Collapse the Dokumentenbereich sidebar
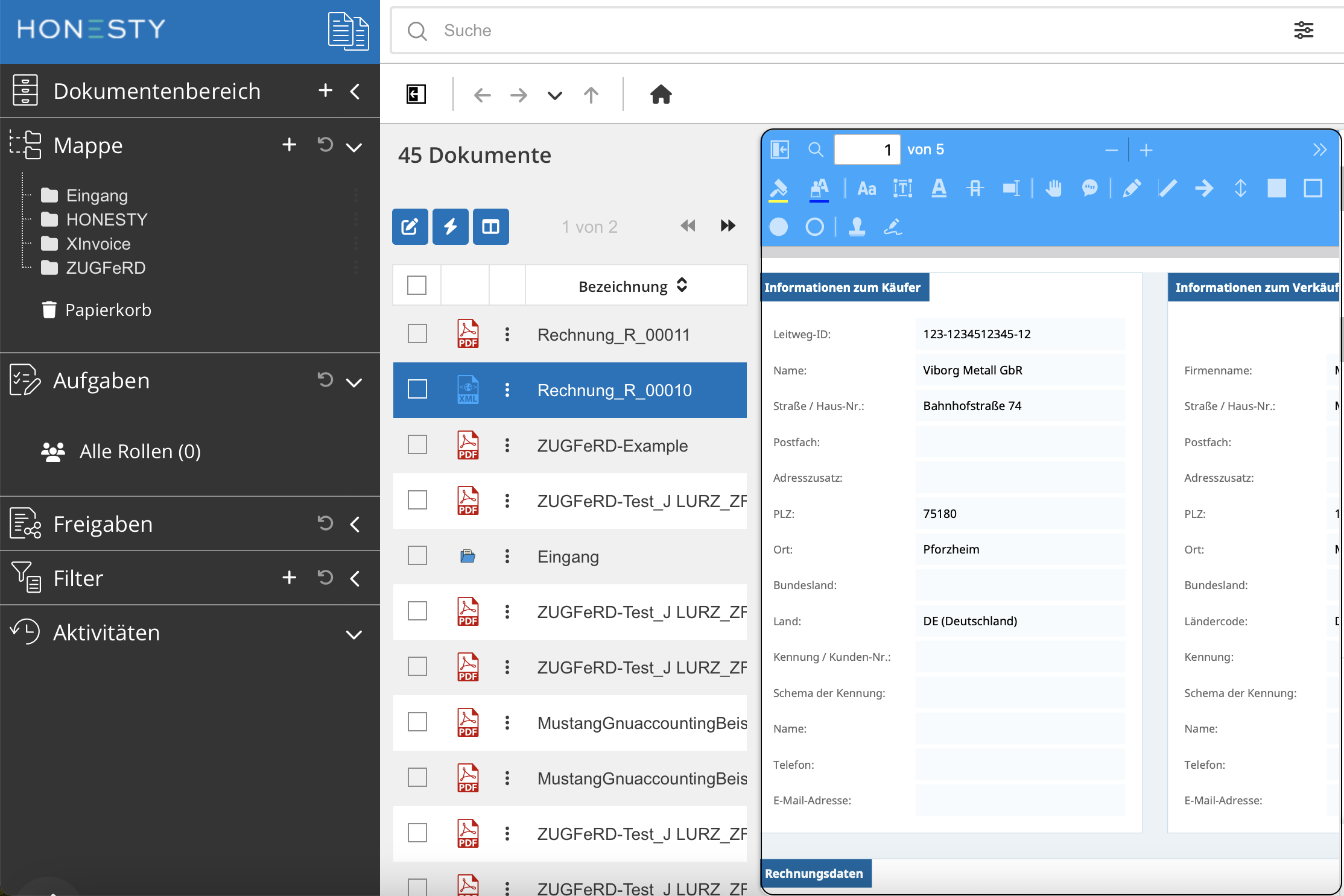 (355, 91)
